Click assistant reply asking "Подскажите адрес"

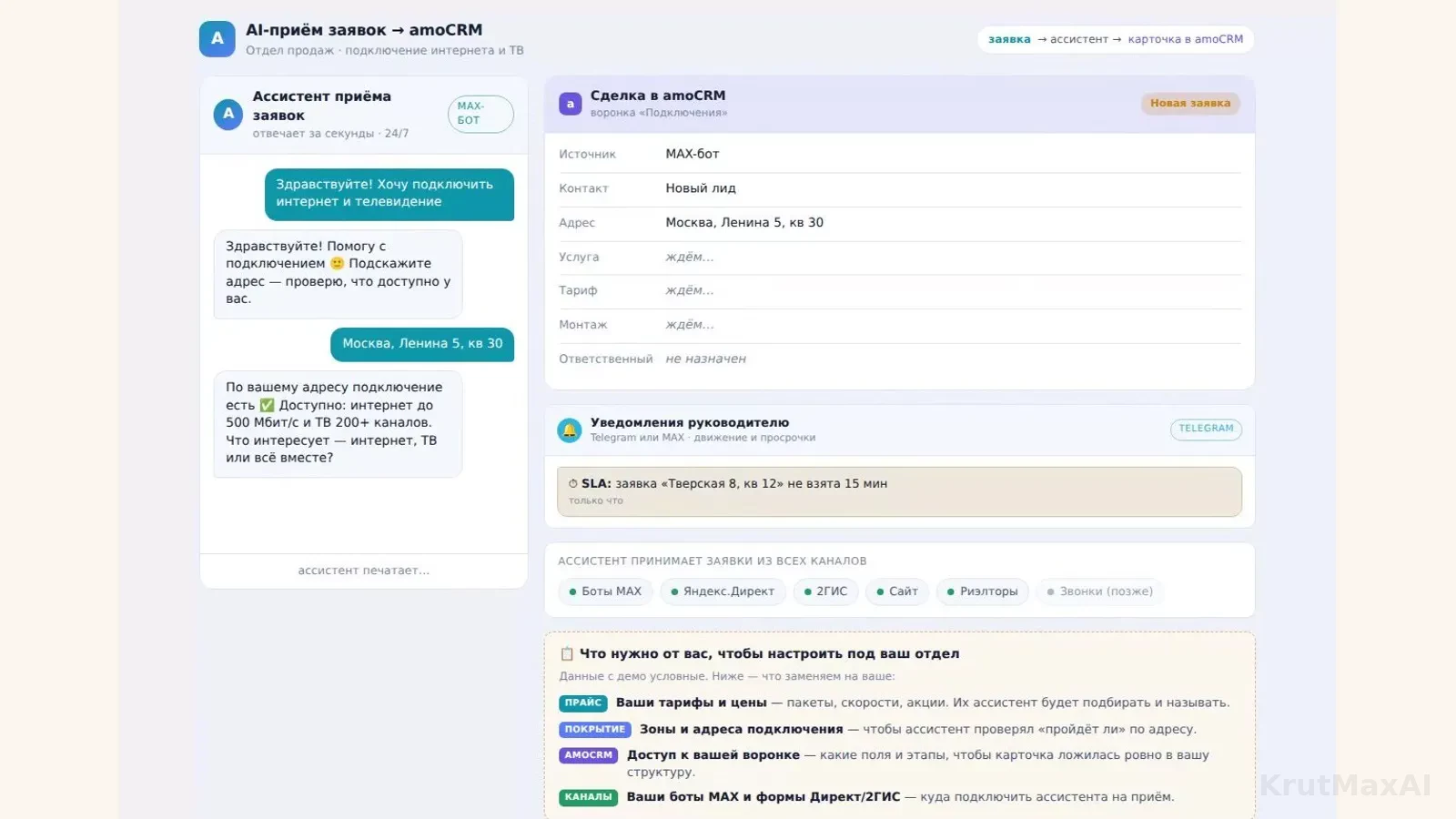(x=339, y=273)
